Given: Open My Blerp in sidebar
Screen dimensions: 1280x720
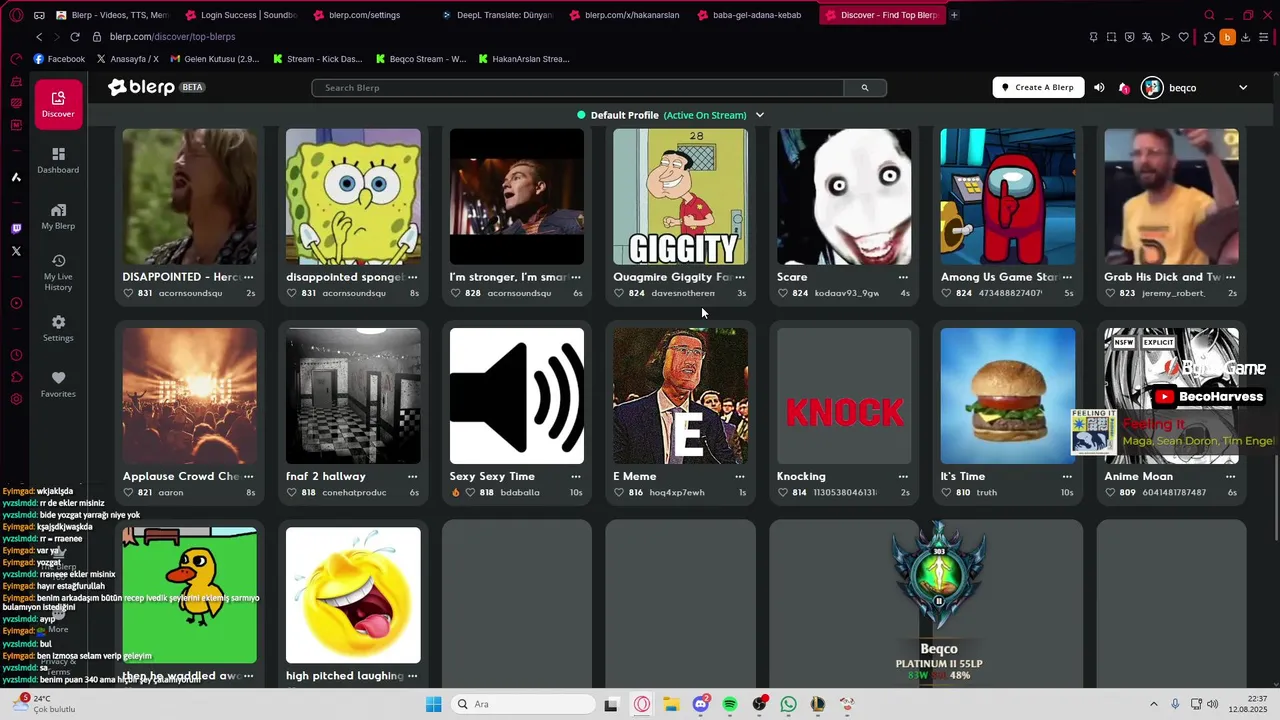Looking at the screenshot, I should coord(58,216).
